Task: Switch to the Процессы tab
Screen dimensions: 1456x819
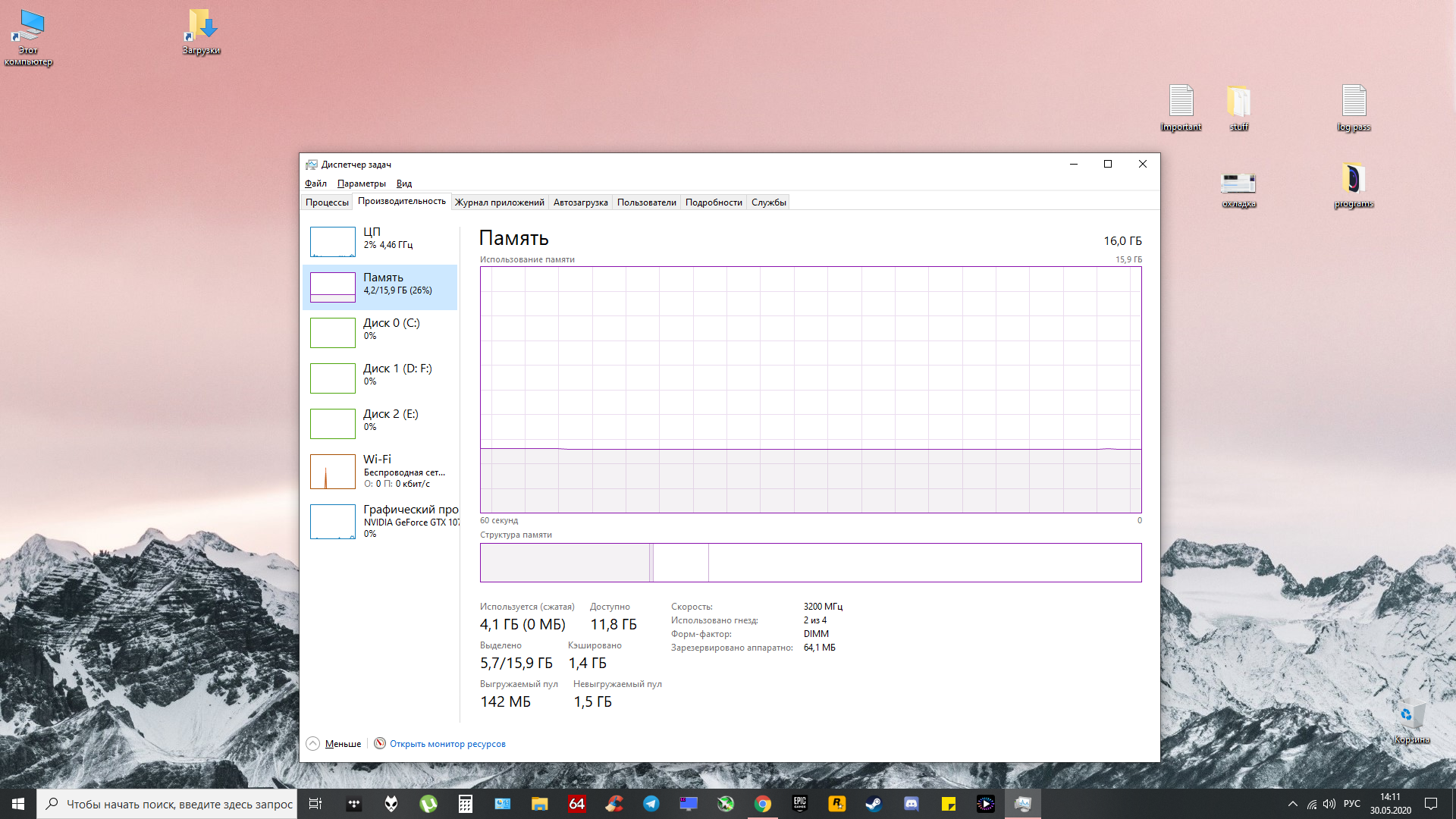Action: coord(327,202)
